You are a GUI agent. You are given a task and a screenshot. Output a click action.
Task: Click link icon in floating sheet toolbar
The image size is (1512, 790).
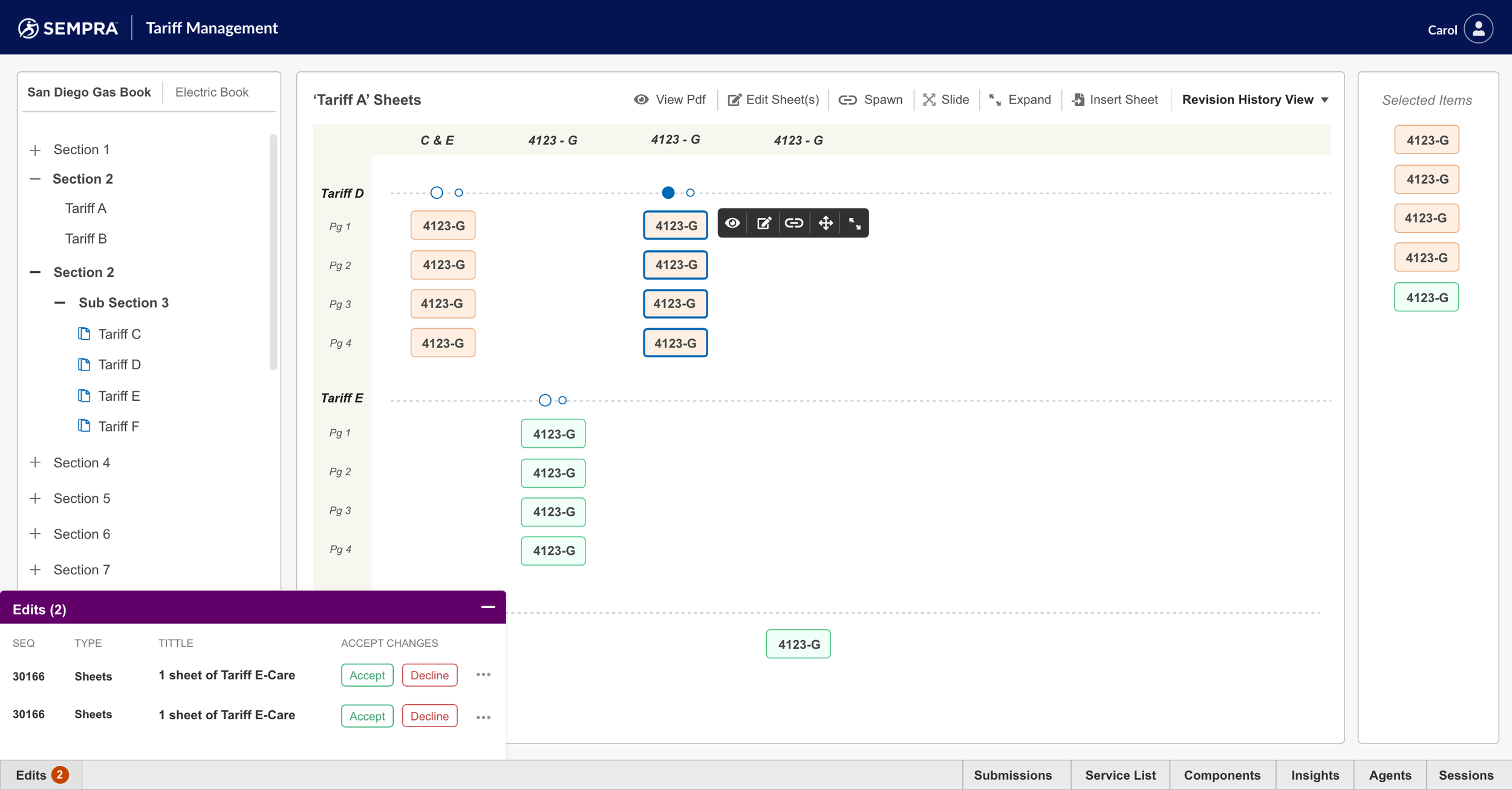point(794,223)
